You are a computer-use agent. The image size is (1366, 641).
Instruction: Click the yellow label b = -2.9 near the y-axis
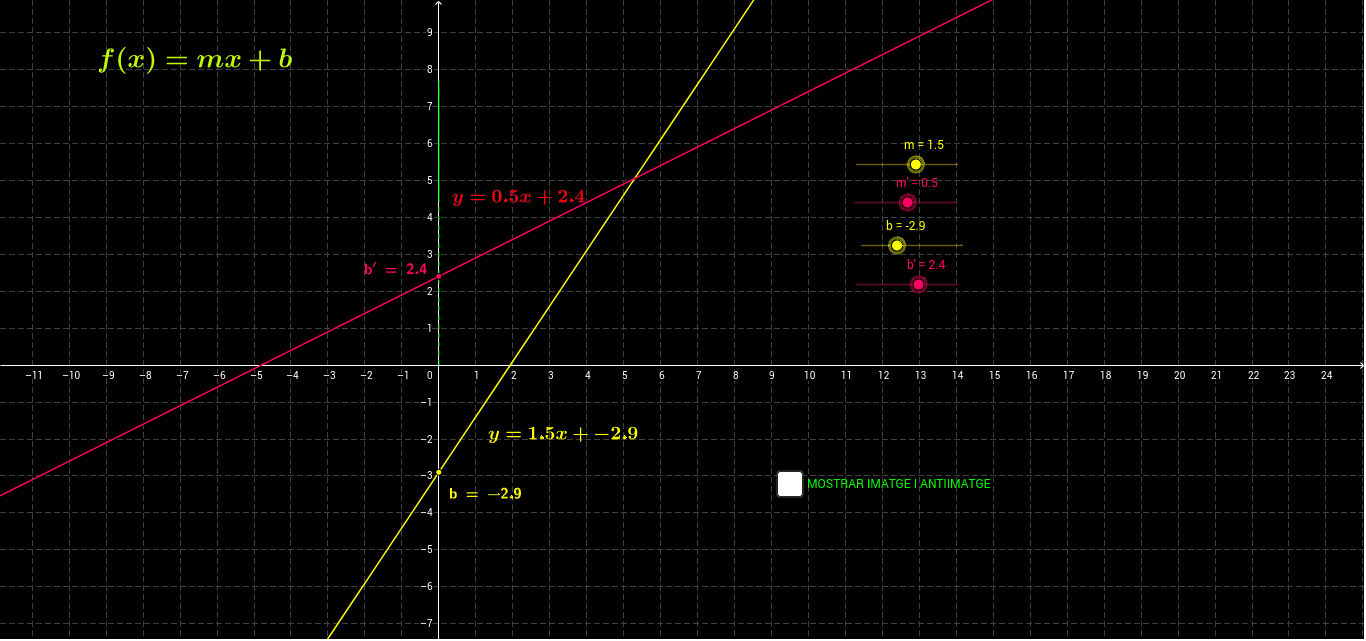[x=485, y=493]
